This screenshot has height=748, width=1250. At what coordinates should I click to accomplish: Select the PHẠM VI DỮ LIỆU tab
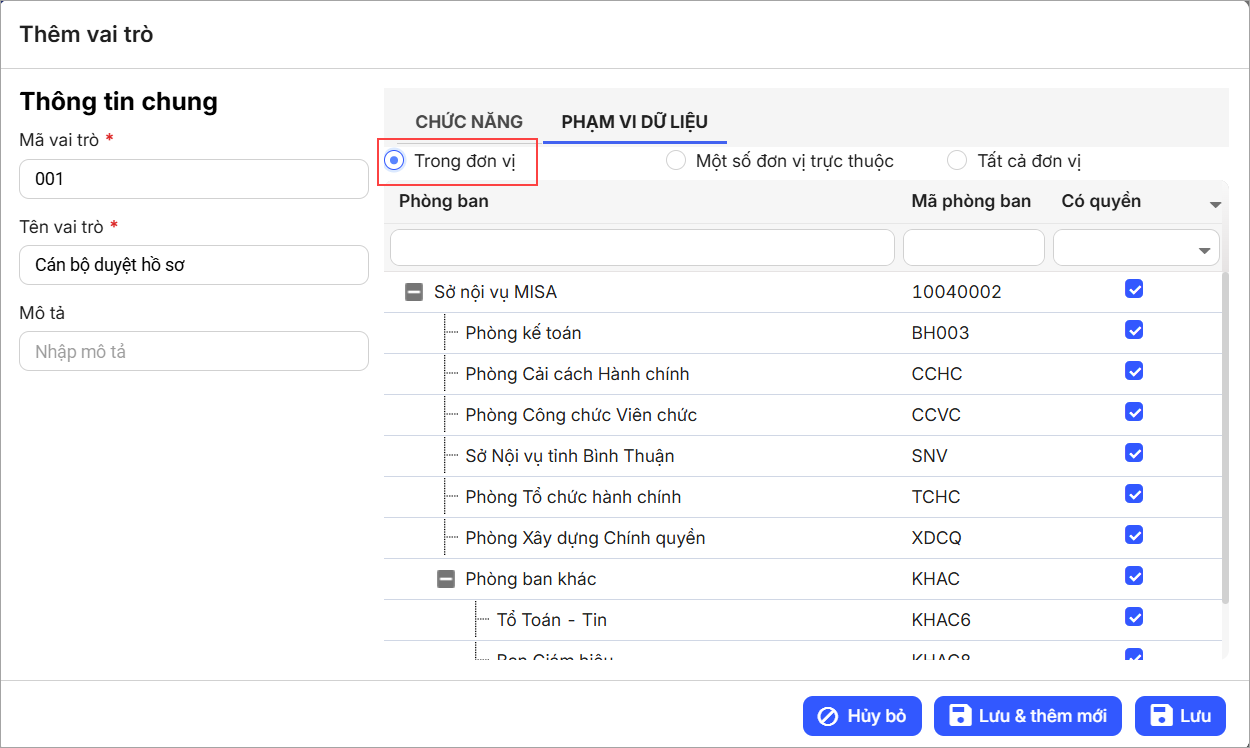[634, 122]
